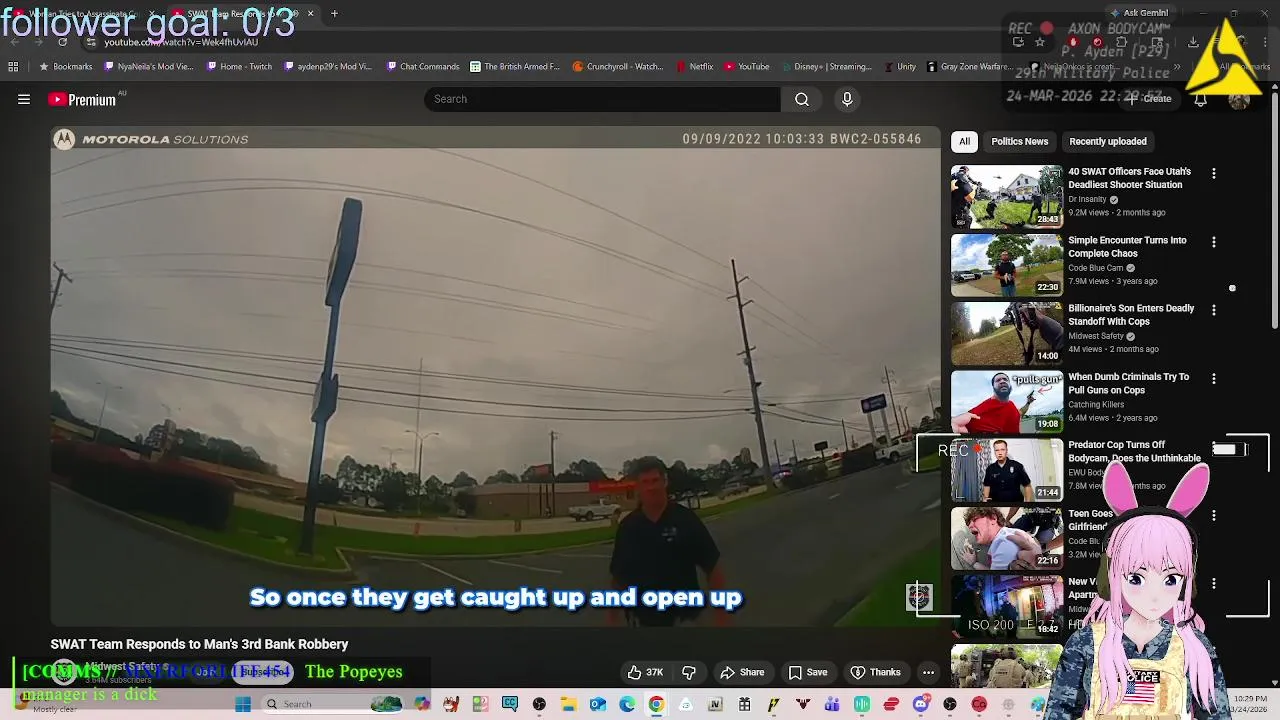Open more actions ellipsis under video
The image size is (1280, 720).
coord(928,672)
